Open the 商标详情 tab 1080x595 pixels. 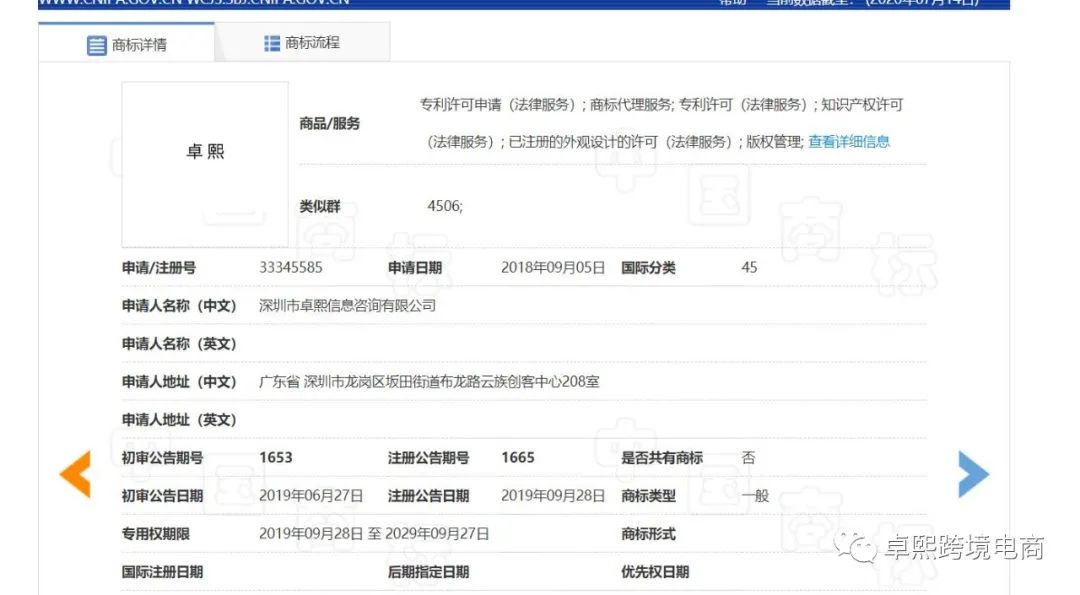click(126, 43)
